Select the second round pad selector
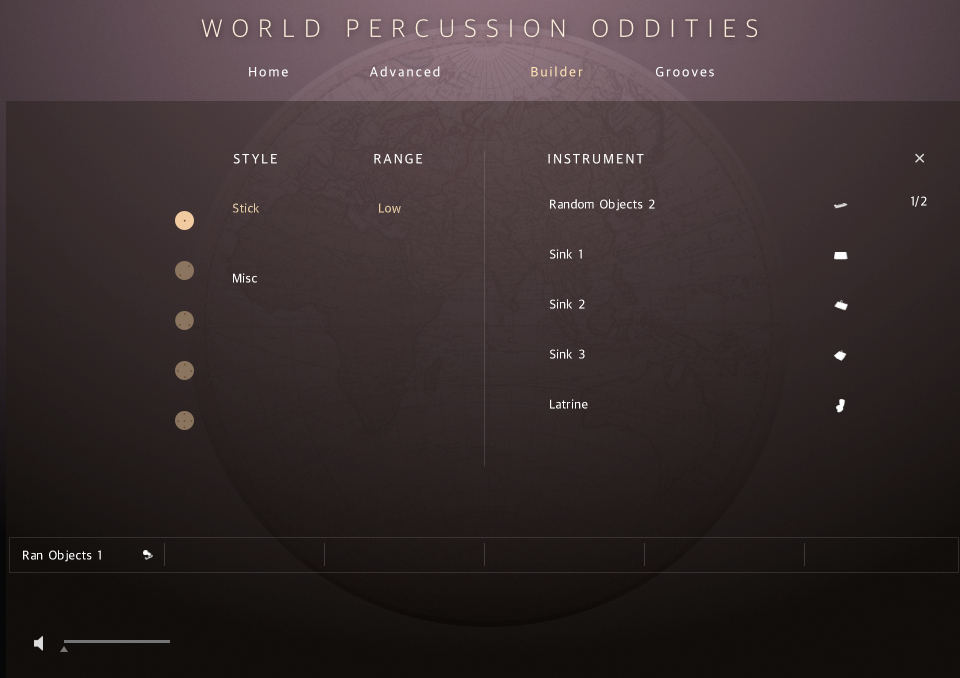The height and width of the screenshot is (678, 960). point(184,270)
